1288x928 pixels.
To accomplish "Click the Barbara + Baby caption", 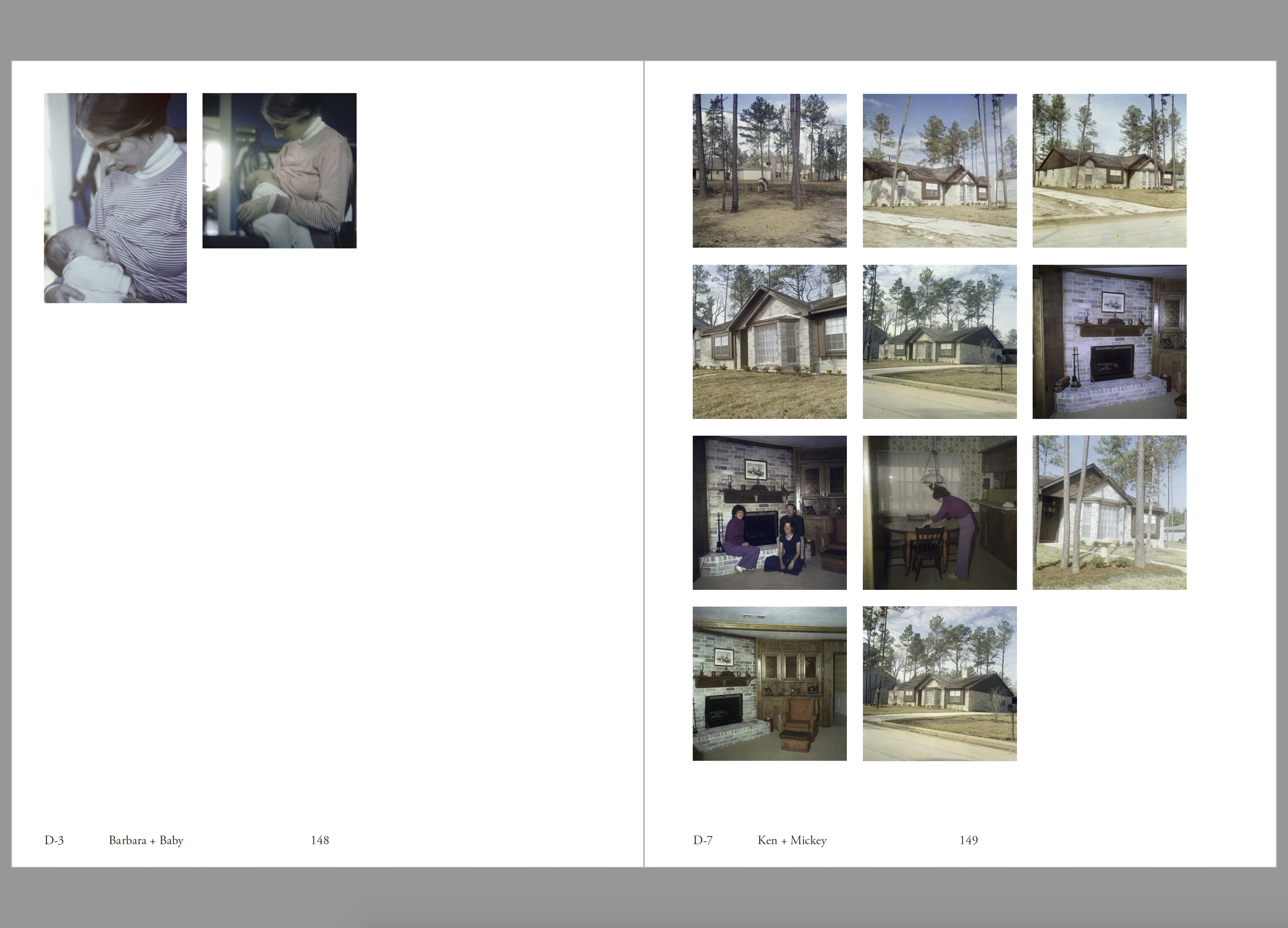I will point(146,840).
